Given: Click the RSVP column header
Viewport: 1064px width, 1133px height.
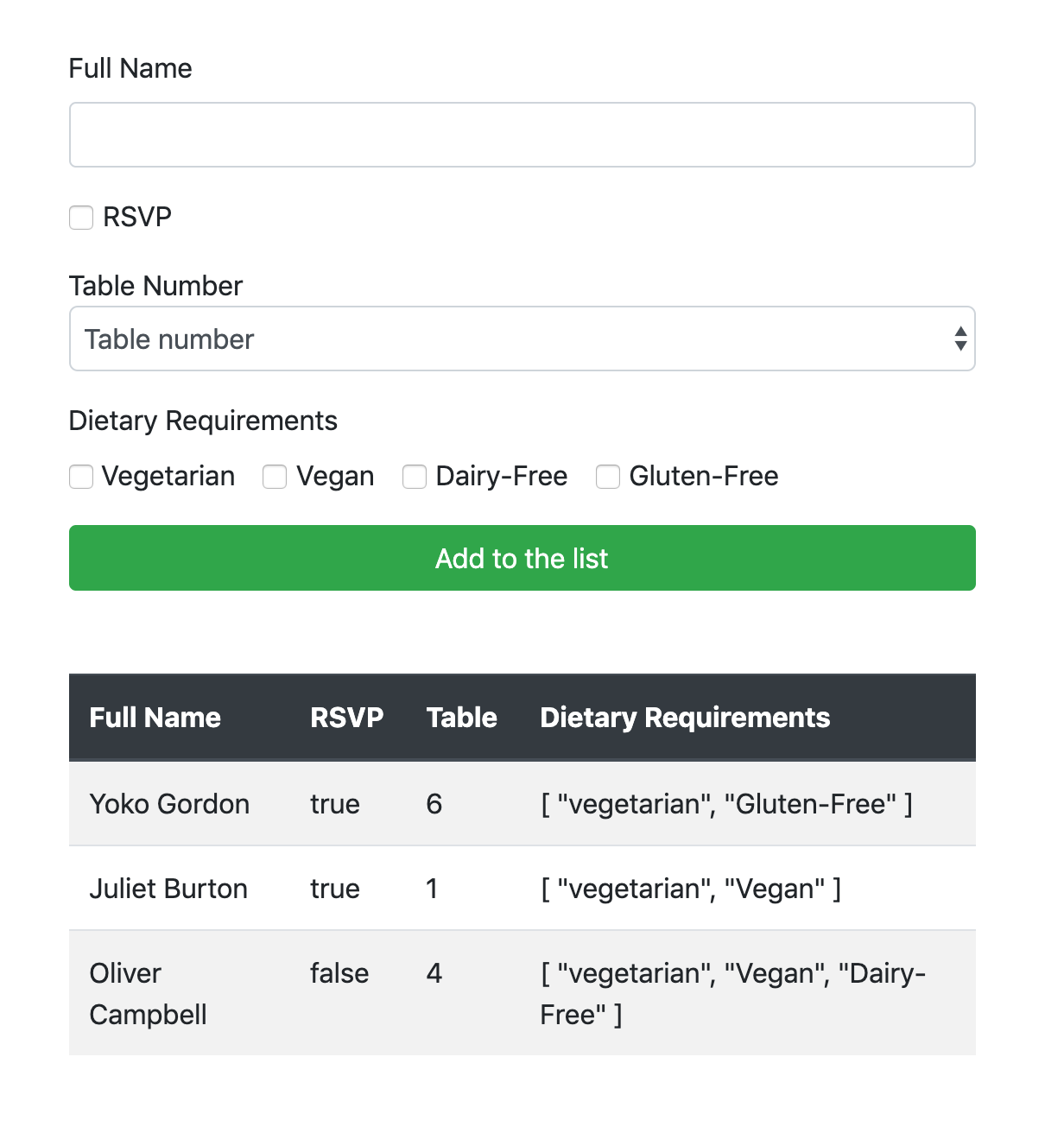Looking at the screenshot, I should tap(346, 718).
